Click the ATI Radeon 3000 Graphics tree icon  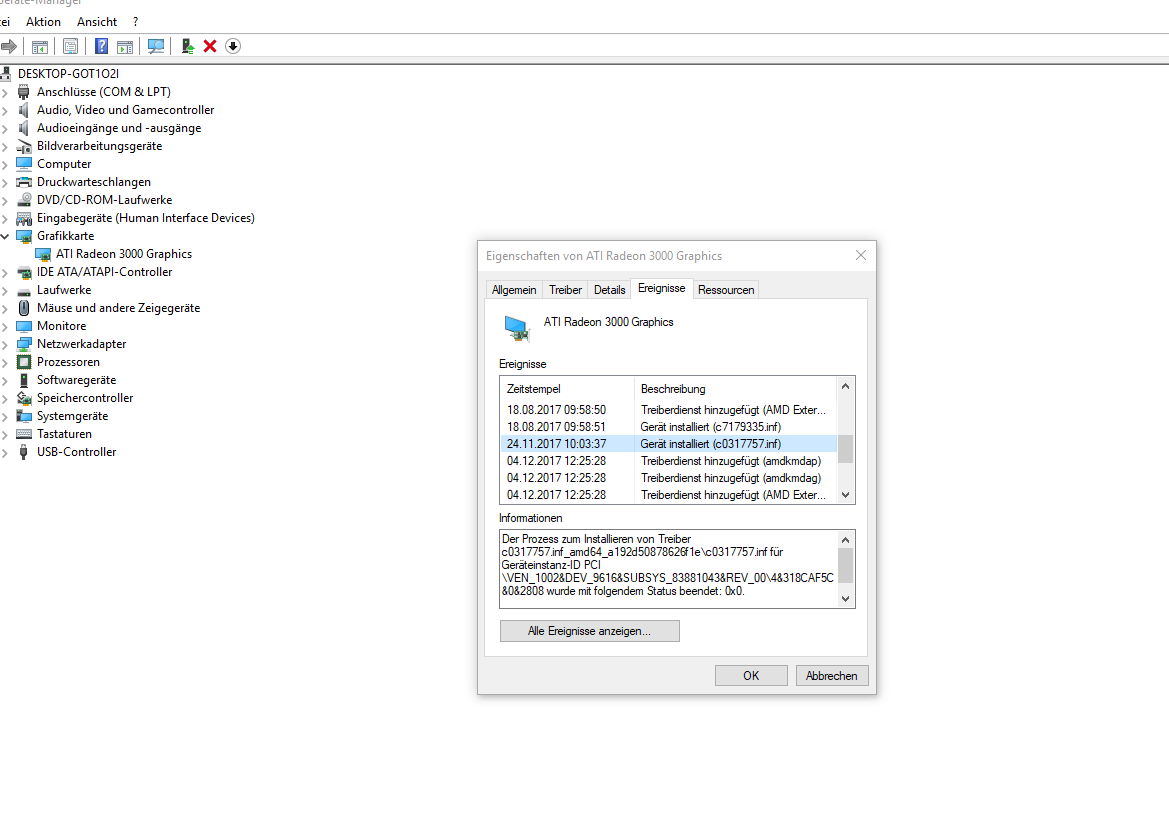coord(43,254)
